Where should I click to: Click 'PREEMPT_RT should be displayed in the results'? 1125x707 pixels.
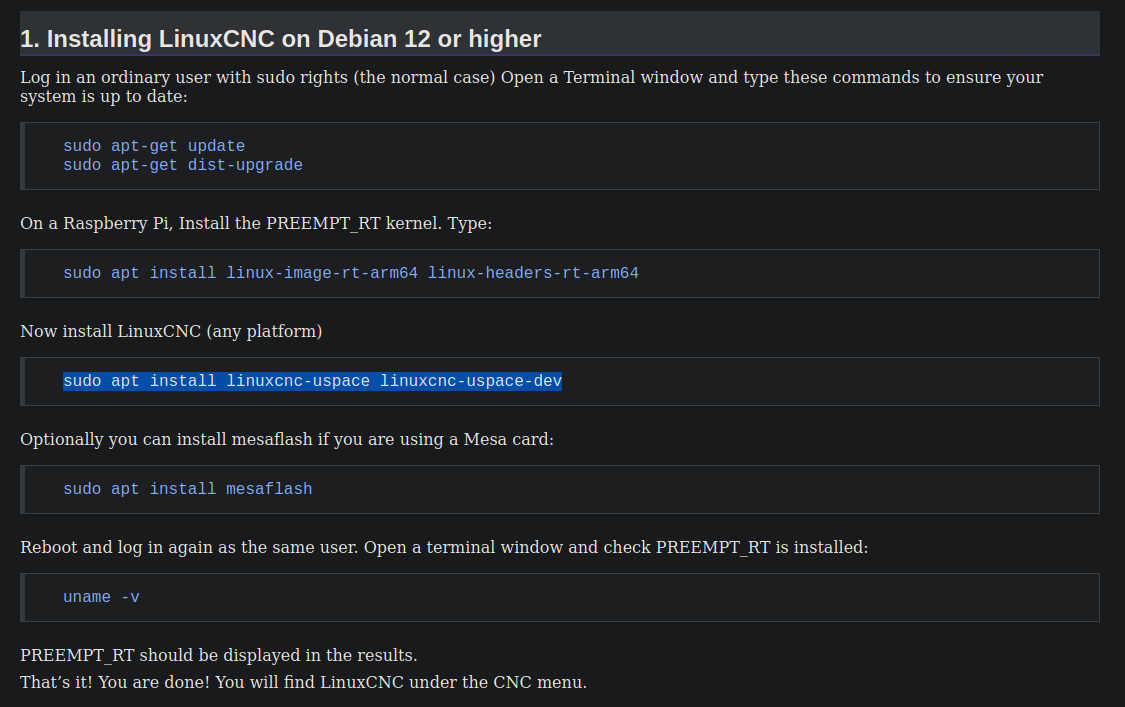pyautogui.click(x=219, y=655)
